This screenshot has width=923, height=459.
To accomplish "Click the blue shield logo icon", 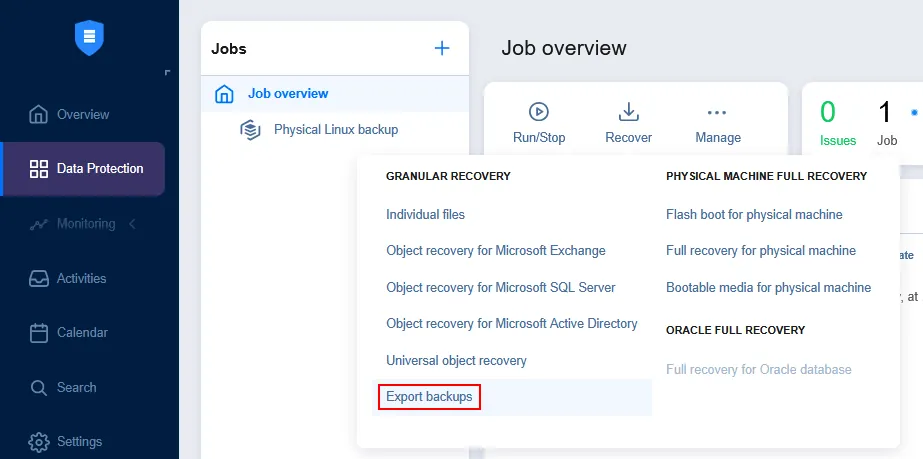I will pyautogui.click(x=89, y=38).
